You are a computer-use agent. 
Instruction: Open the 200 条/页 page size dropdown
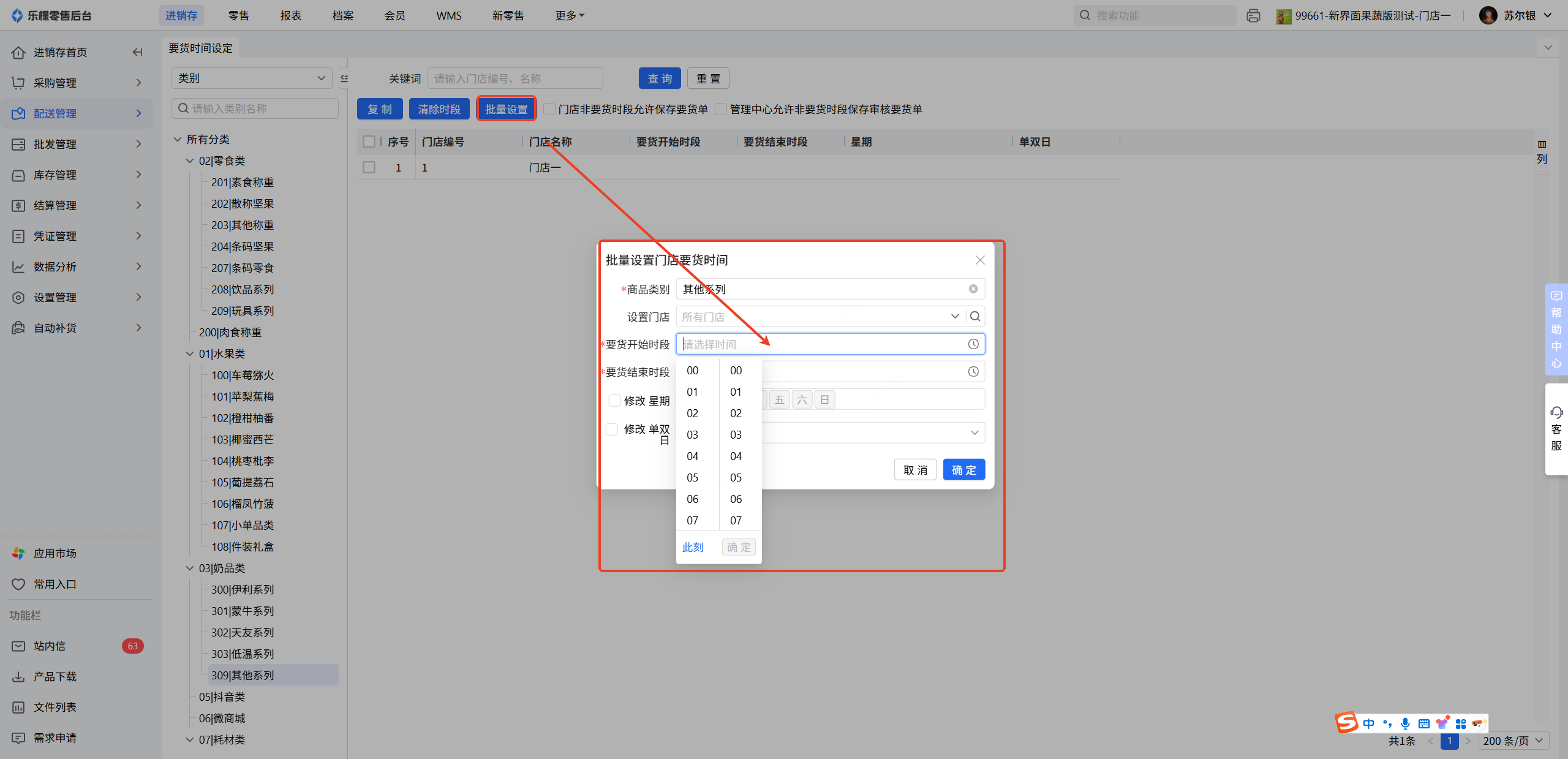tap(1513, 741)
